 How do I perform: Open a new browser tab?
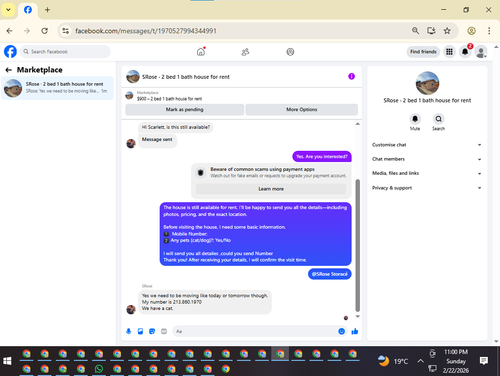47,10
